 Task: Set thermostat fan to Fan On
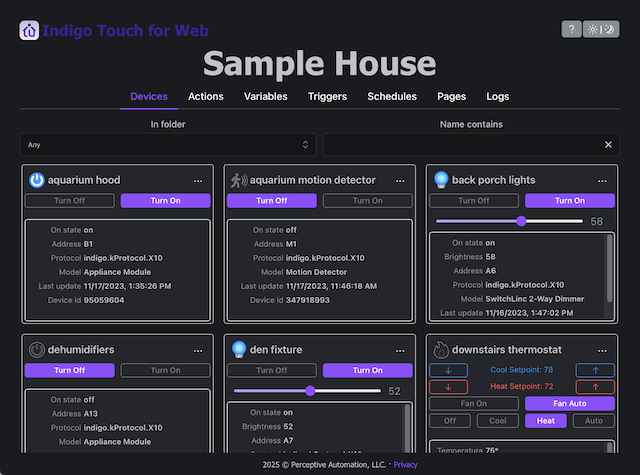pyautogui.click(x=474, y=404)
